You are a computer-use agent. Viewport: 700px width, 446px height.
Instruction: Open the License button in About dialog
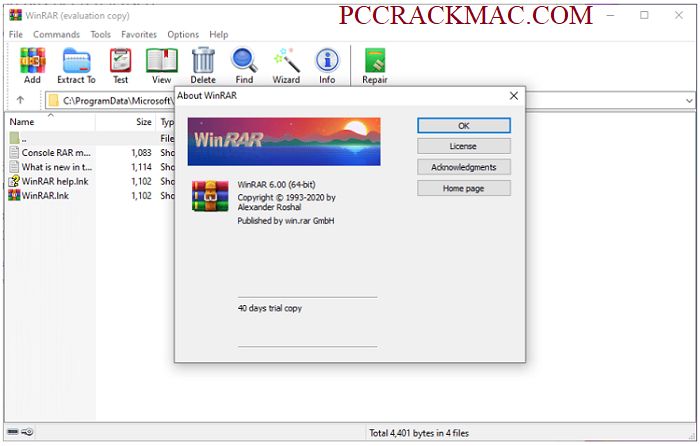(x=464, y=146)
